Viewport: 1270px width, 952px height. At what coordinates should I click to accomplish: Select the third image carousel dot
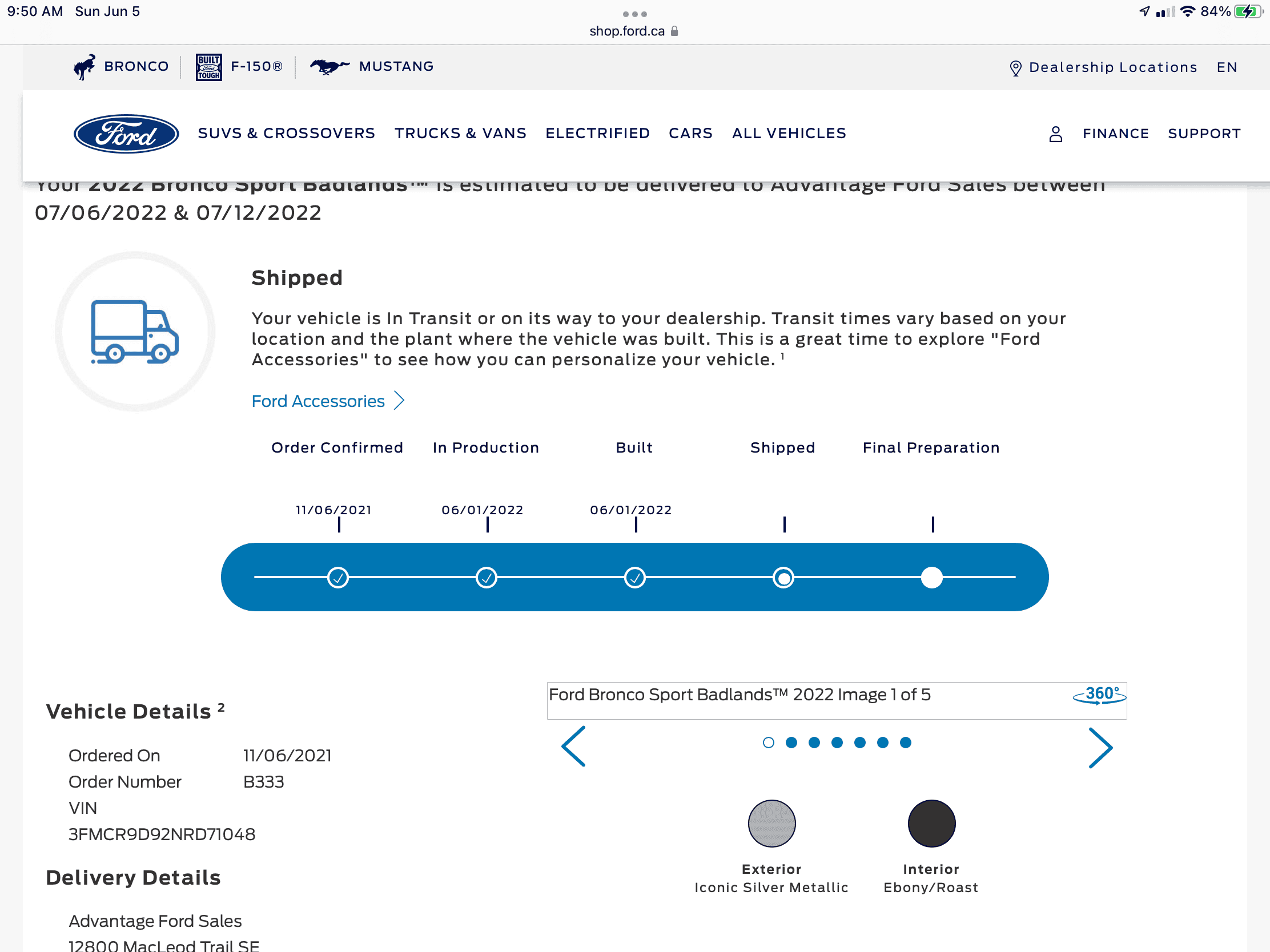[x=814, y=743]
